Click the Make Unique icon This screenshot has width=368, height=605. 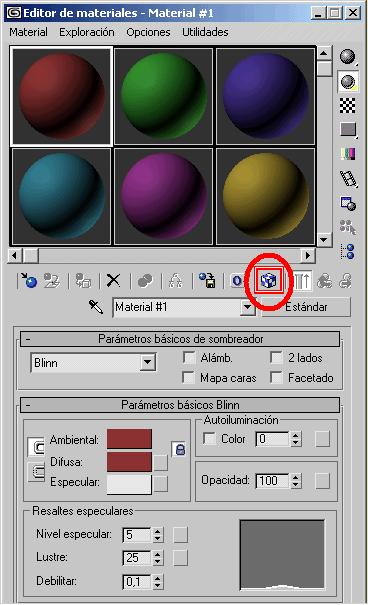click(x=176, y=281)
